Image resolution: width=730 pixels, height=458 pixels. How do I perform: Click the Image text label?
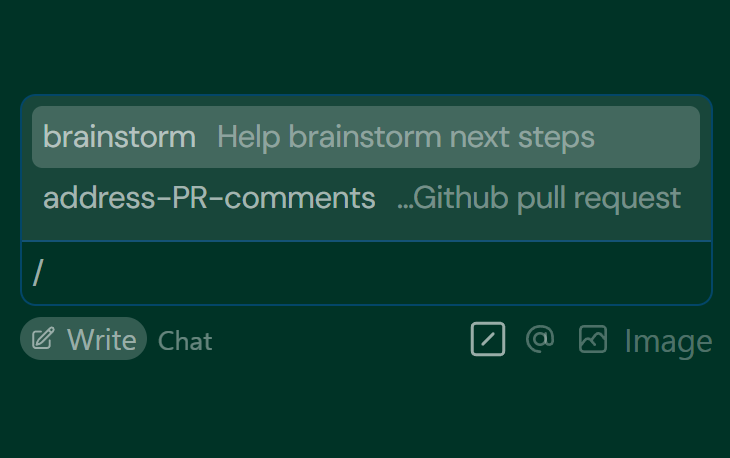tap(668, 341)
